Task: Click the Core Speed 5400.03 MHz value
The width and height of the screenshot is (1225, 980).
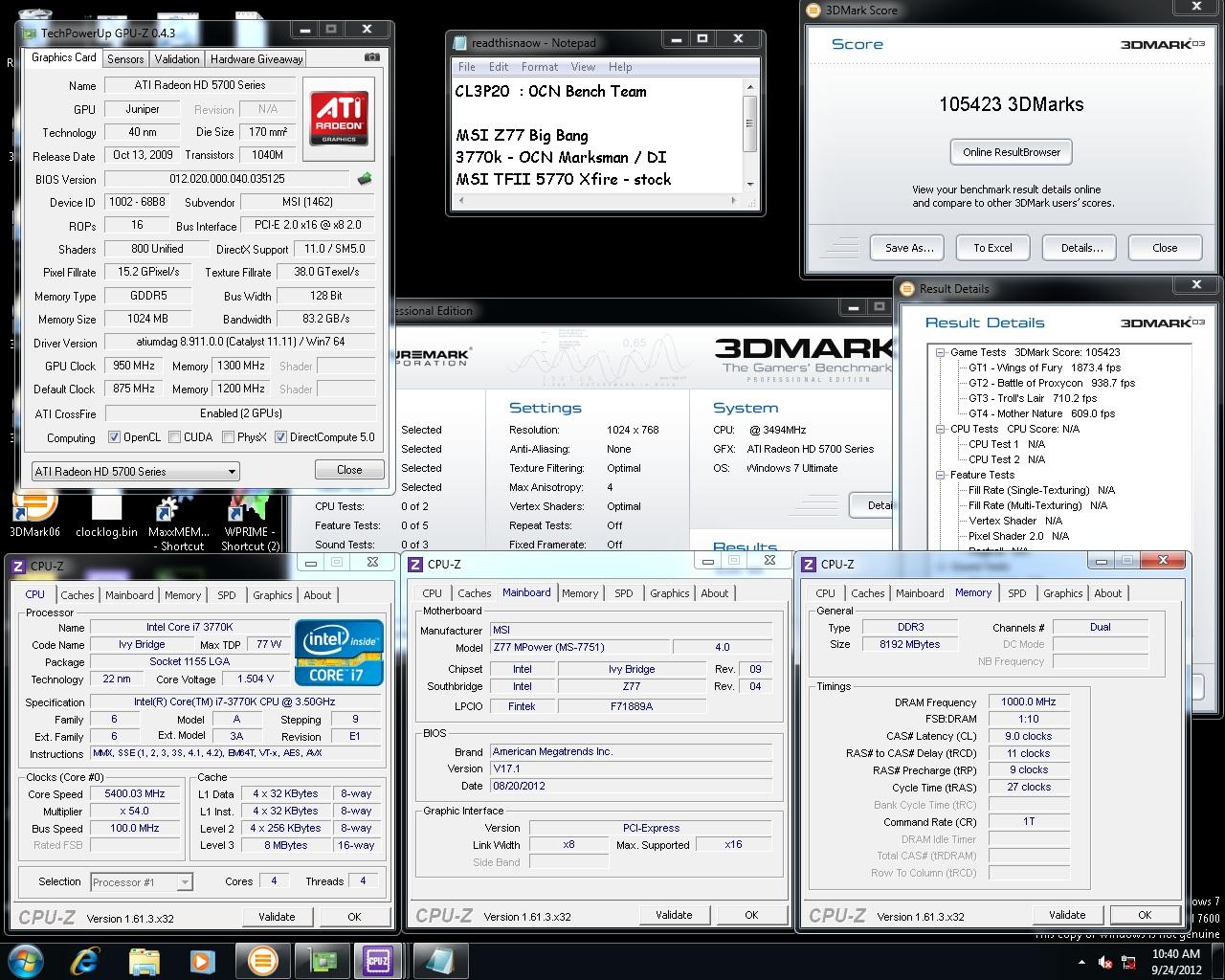Action: pyautogui.click(x=135, y=793)
